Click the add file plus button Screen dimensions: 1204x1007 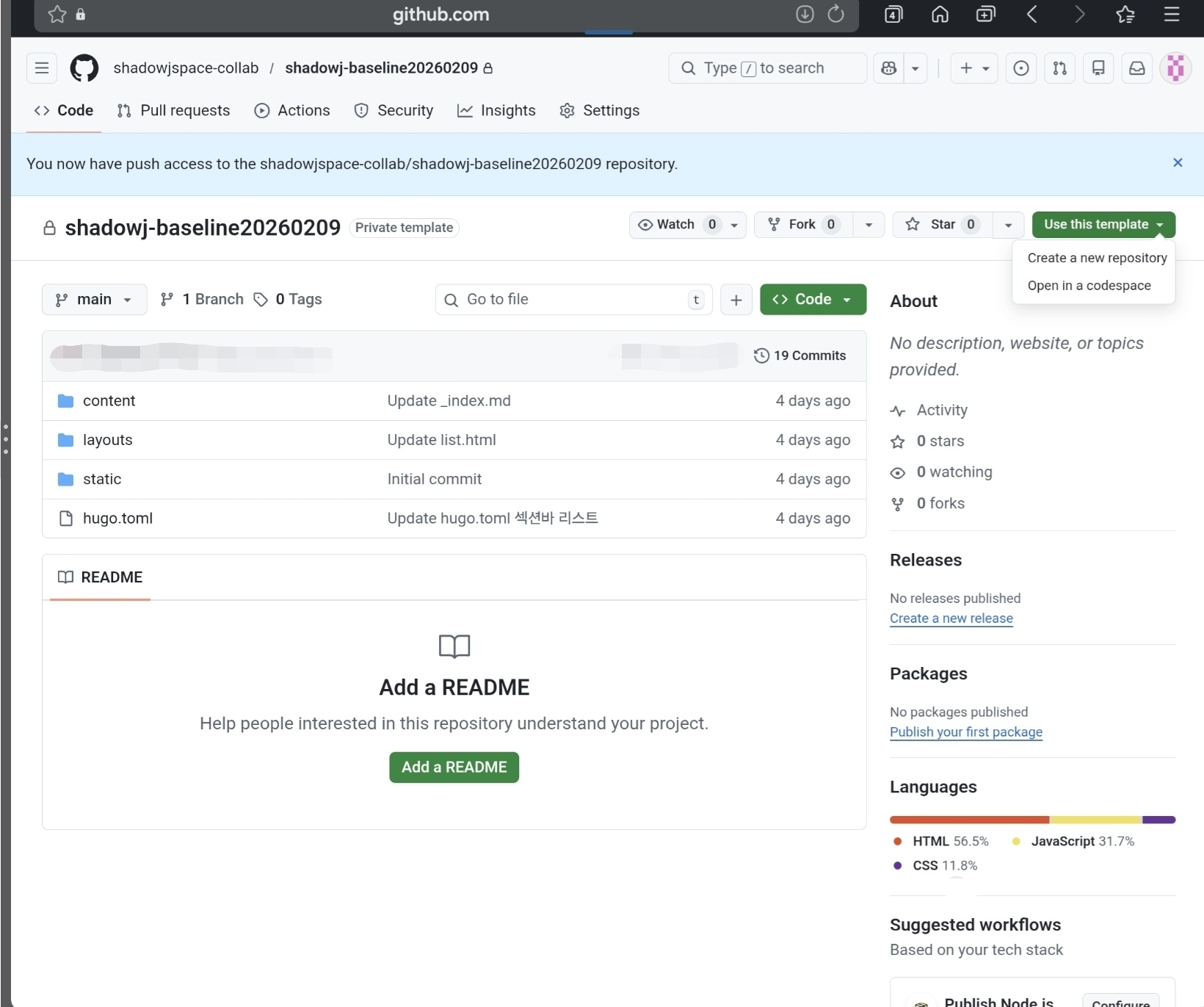click(736, 300)
